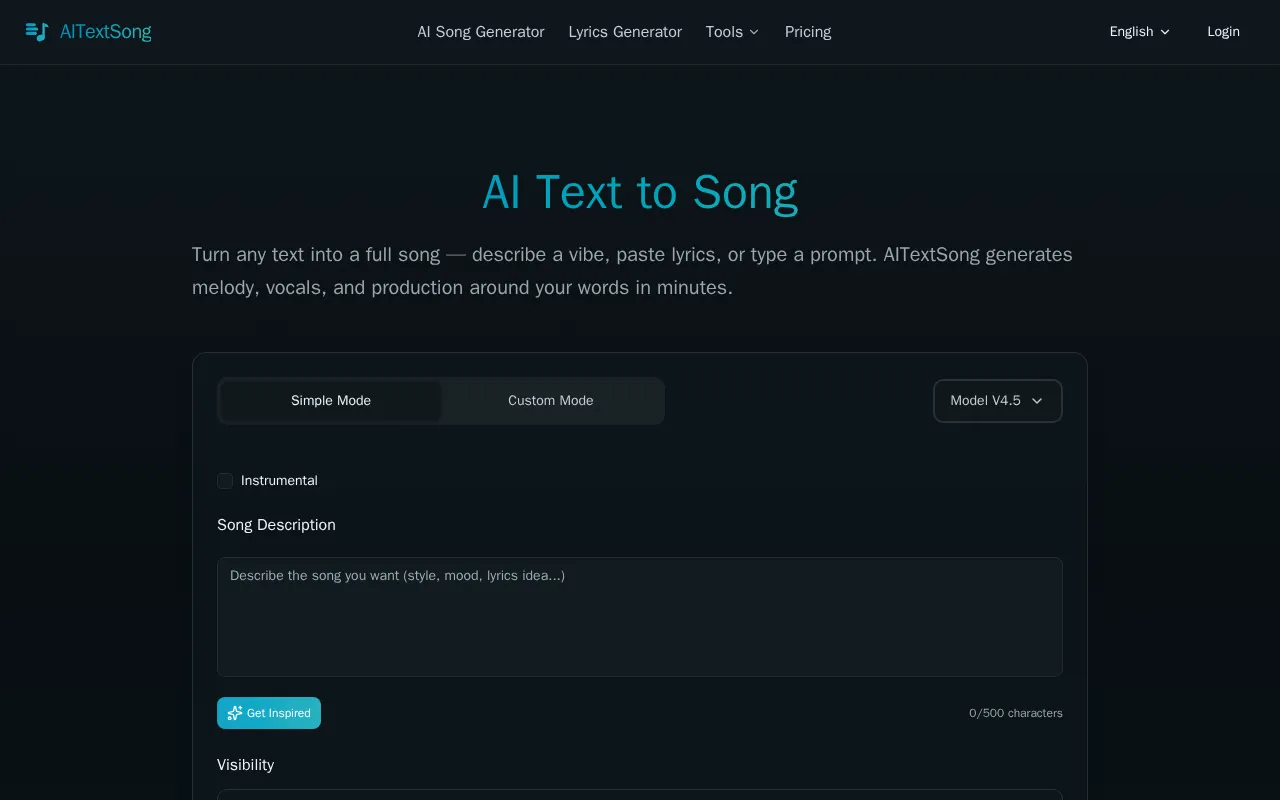Image resolution: width=1280 pixels, height=800 pixels.
Task: Expand the Tools menu
Action: pyautogui.click(x=732, y=32)
